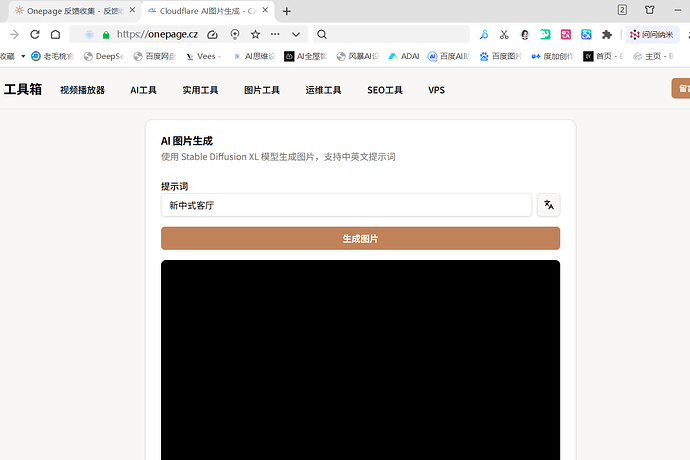Open the AI工具 nav menu
Image resolution: width=690 pixels, height=460 pixels.
click(143, 90)
